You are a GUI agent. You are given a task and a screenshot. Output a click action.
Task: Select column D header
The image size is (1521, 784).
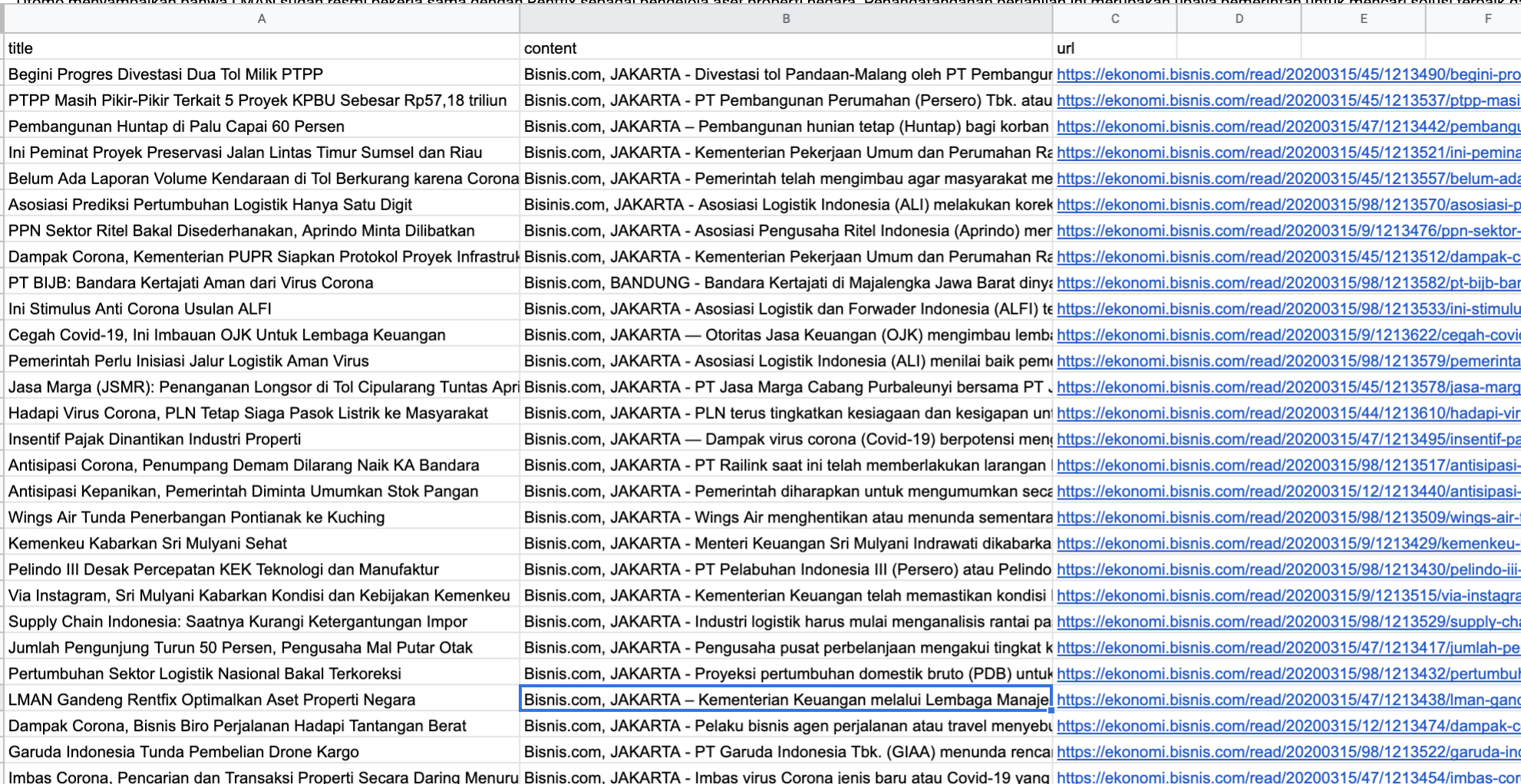(1239, 19)
